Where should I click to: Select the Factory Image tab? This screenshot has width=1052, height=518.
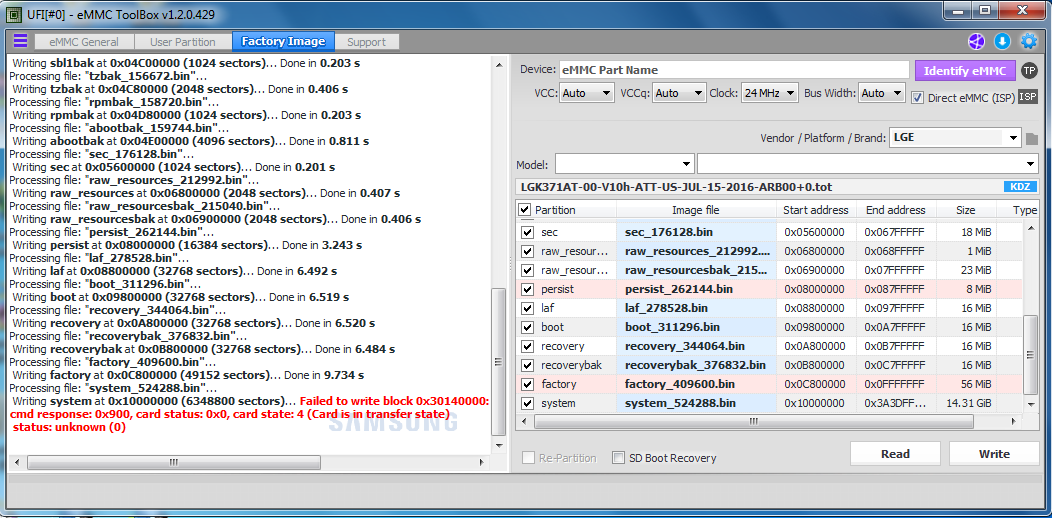283,42
